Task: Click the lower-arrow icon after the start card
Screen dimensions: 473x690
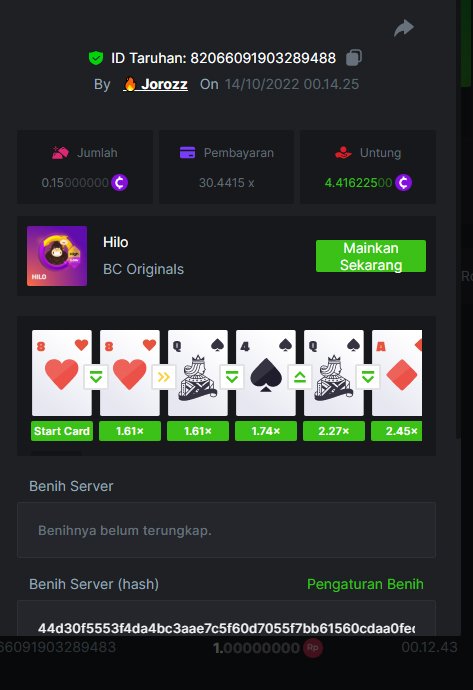Action: tap(96, 377)
